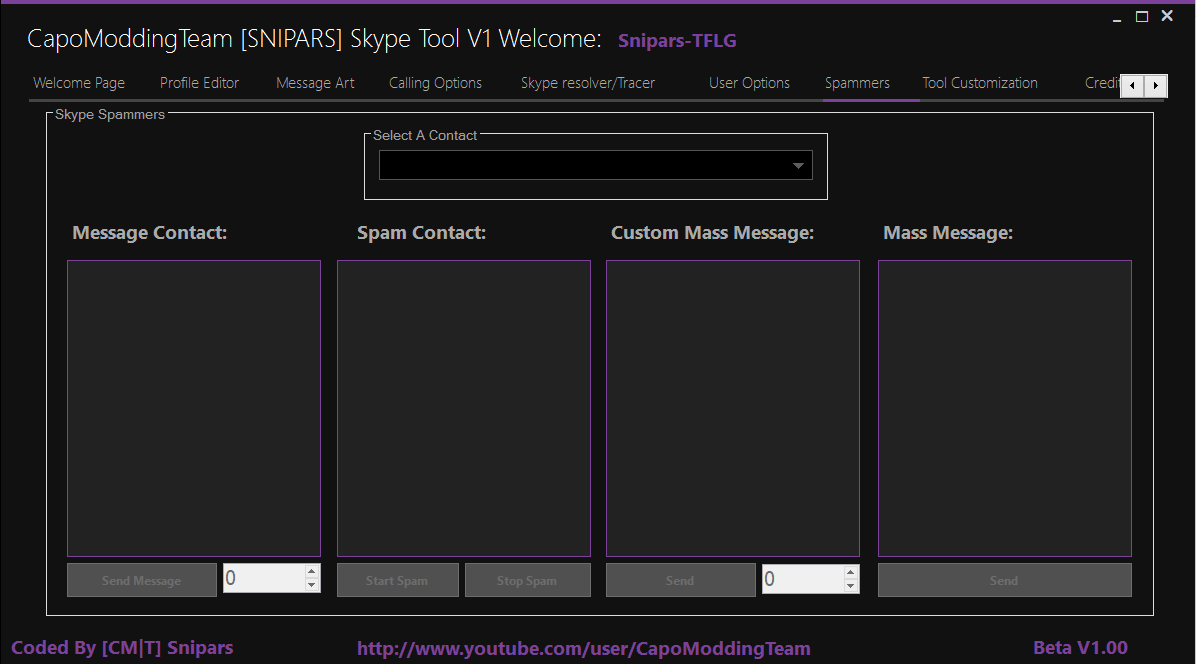Click the number field beside Send Message
Image resolution: width=1196 pixels, height=664 pixels.
tap(264, 579)
